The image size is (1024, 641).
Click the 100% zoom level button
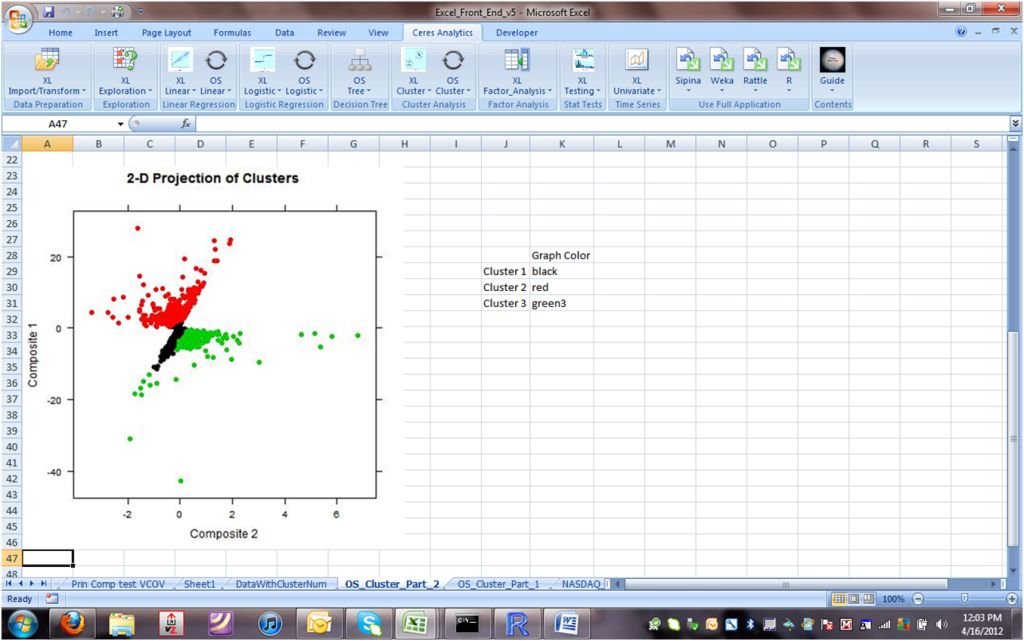(893, 599)
